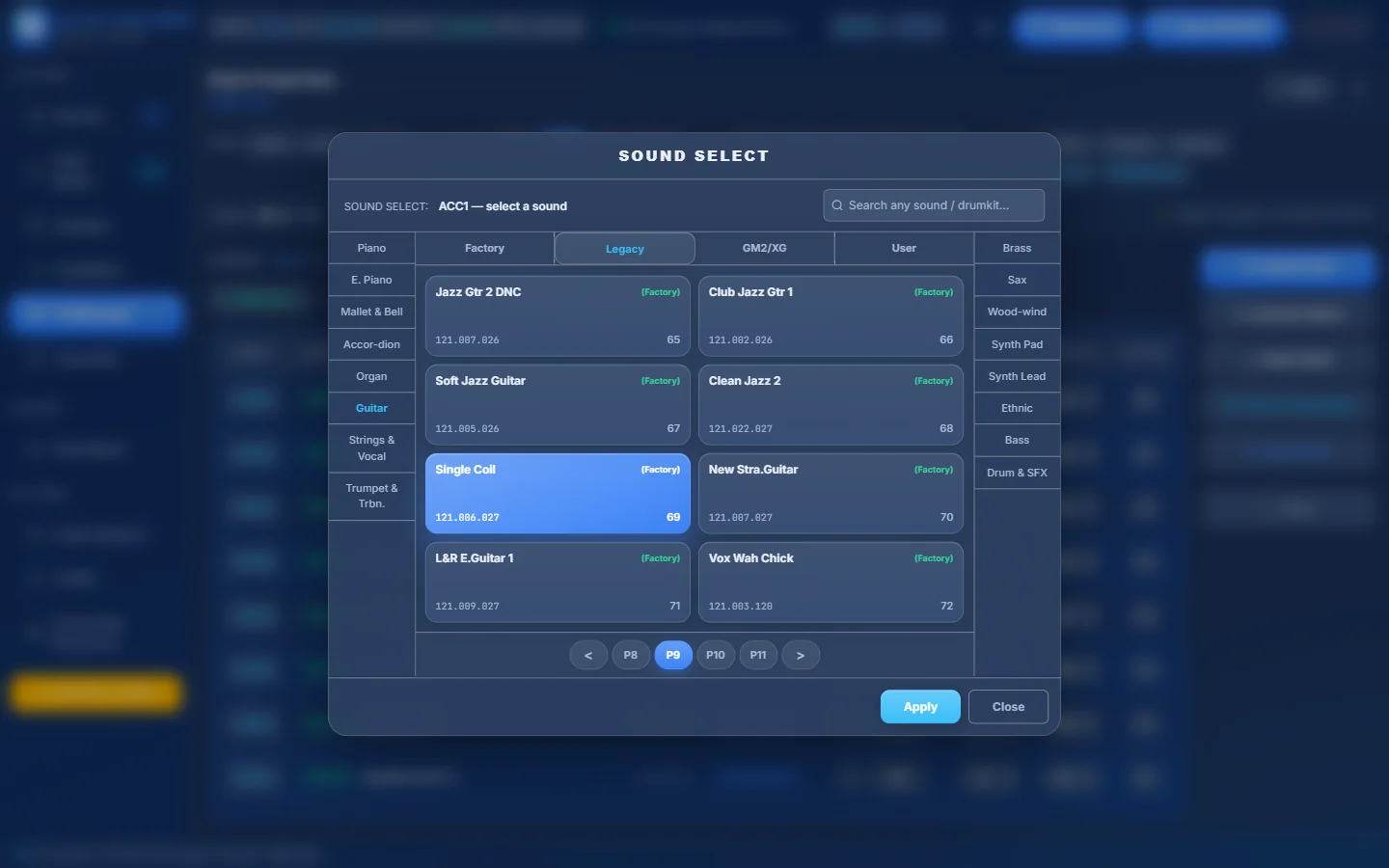
Task: Open the Drum & SFX category
Action: tap(1017, 473)
